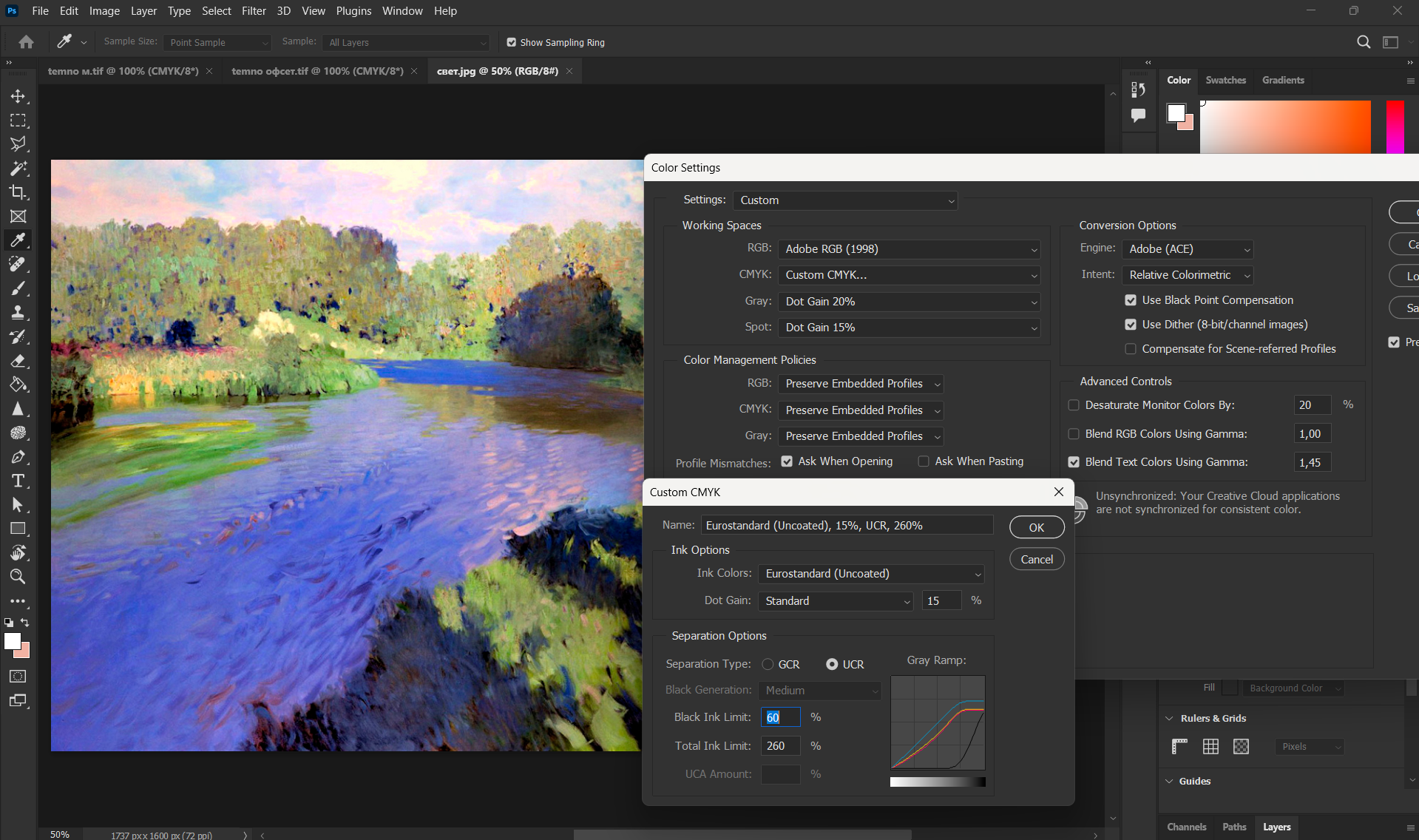1419x840 pixels.
Task: Select the Move tool
Action: pos(18,96)
